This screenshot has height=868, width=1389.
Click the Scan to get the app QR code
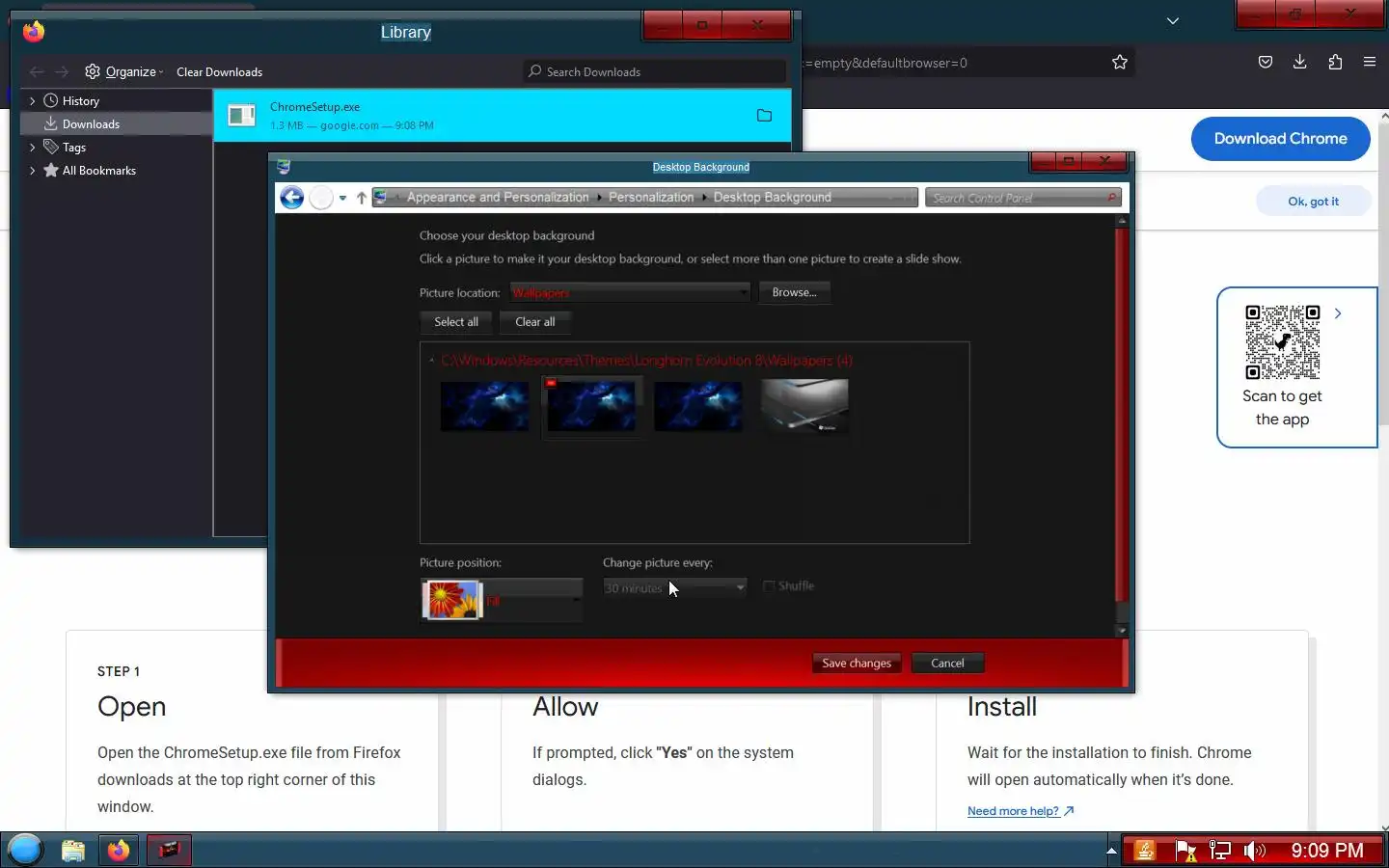pyautogui.click(x=1282, y=341)
